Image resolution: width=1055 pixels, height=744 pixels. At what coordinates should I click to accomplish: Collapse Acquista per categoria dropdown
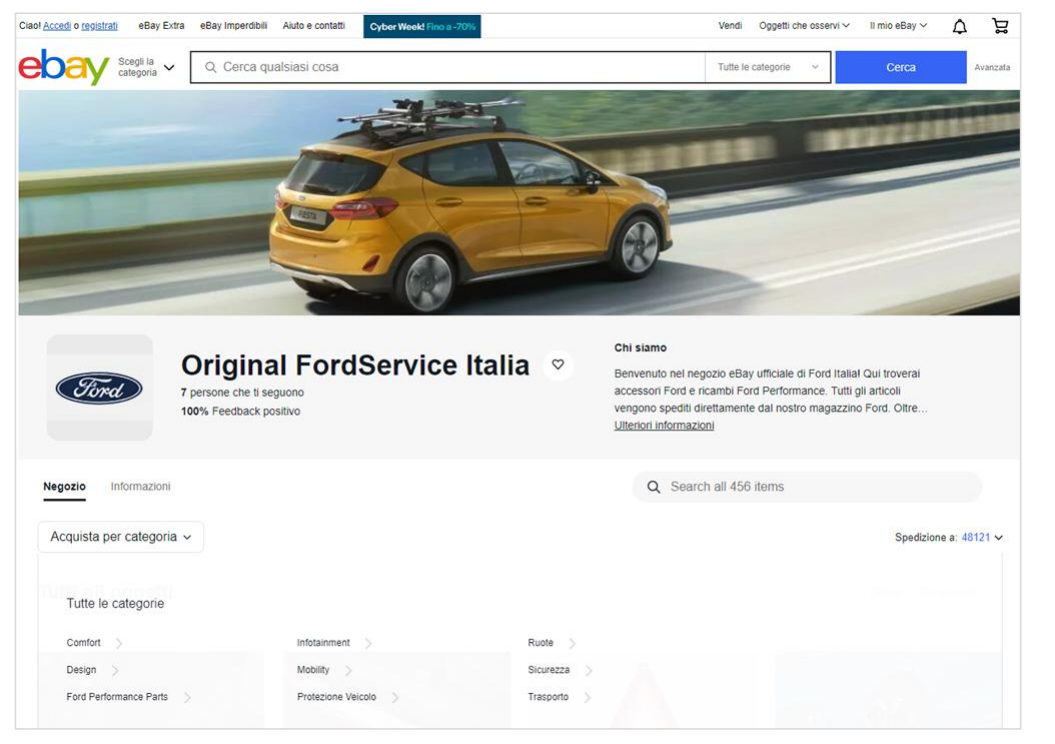click(x=121, y=537)
